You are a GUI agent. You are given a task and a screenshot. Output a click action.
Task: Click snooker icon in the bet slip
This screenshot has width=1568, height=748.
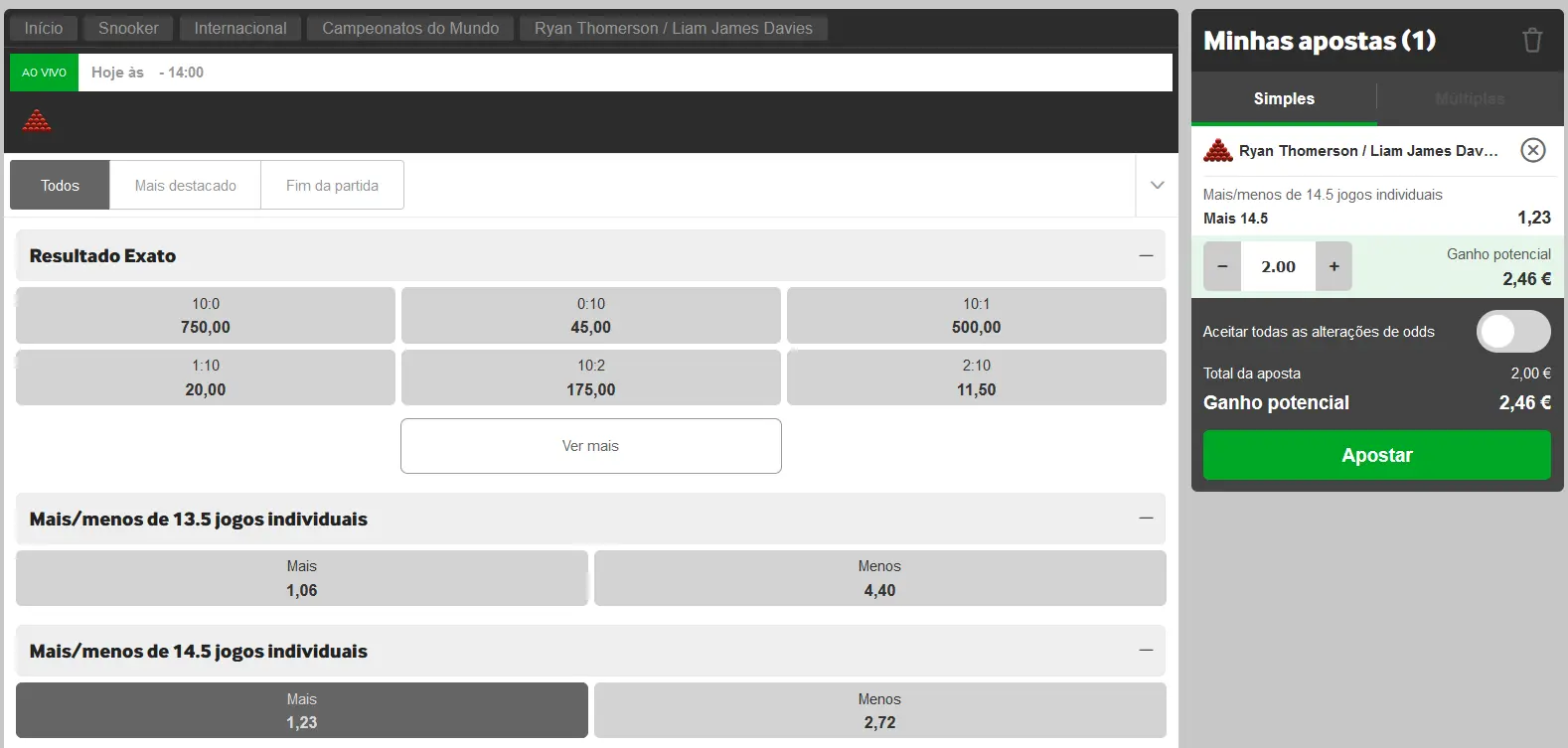pos(1218,151)
